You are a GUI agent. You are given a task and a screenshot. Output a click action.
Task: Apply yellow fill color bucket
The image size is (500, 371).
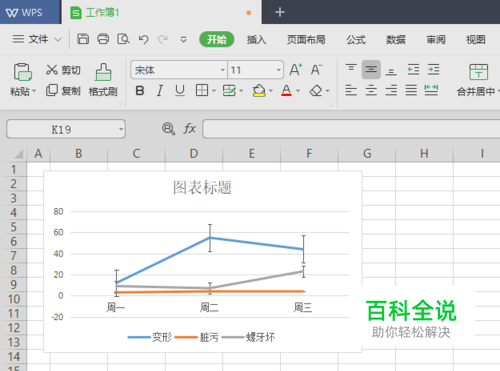[259, 90]
